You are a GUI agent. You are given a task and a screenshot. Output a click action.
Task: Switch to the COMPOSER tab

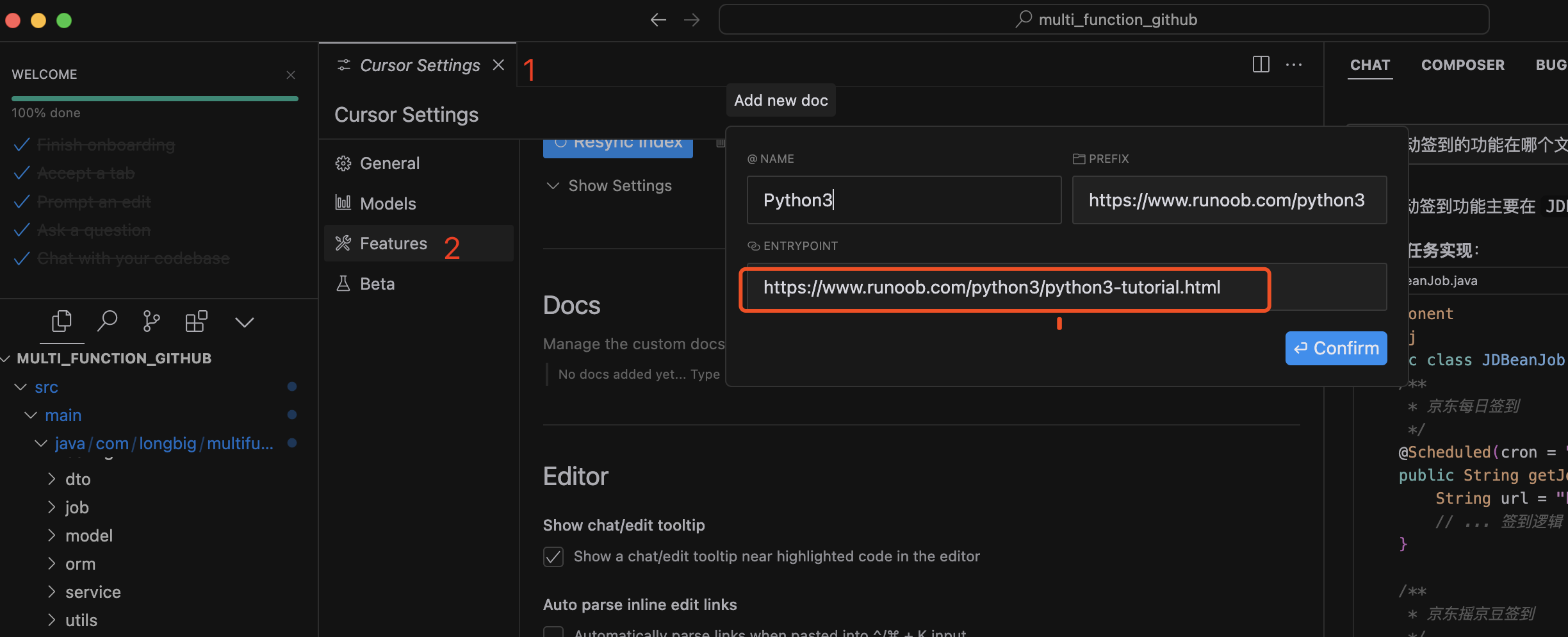coord(1462,65)
